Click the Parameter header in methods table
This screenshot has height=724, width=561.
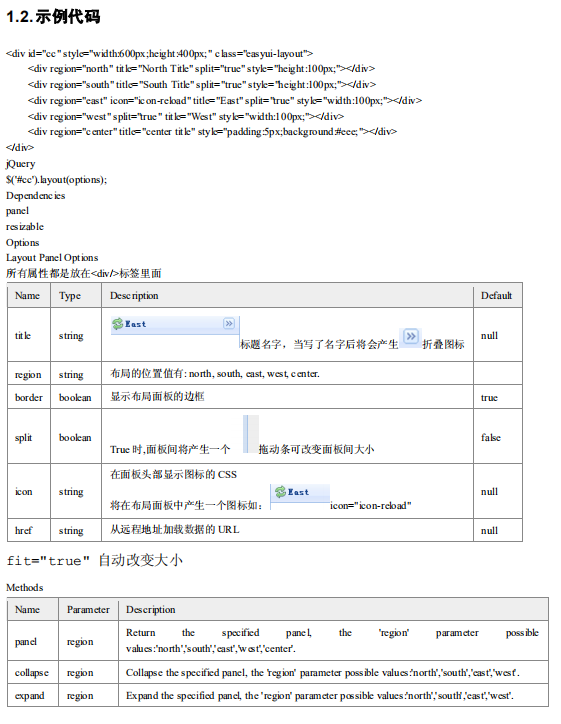(x=88, y=609)
